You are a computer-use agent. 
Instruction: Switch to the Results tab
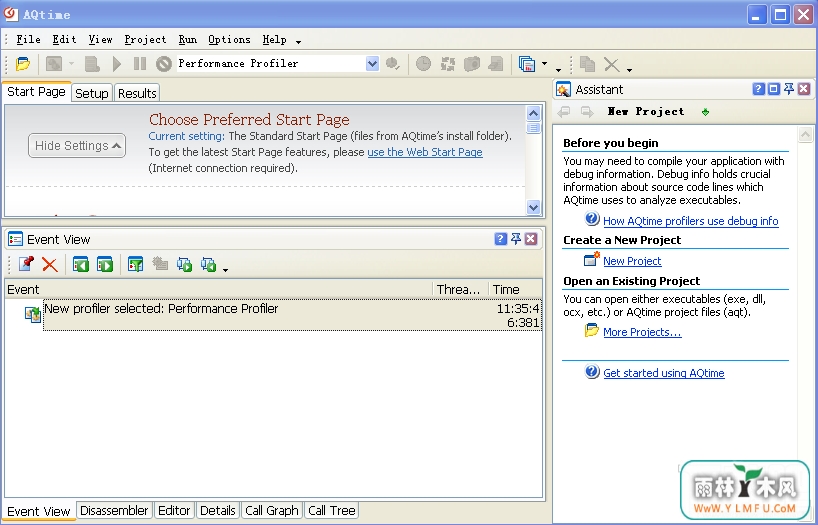[x=137, y=93]
